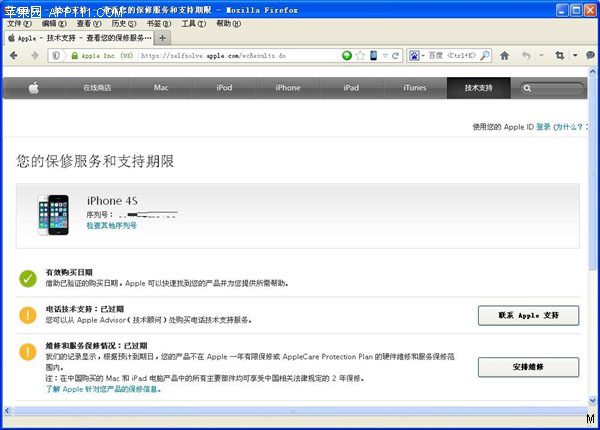Go to the Firefox home page icon

[505, 55]
